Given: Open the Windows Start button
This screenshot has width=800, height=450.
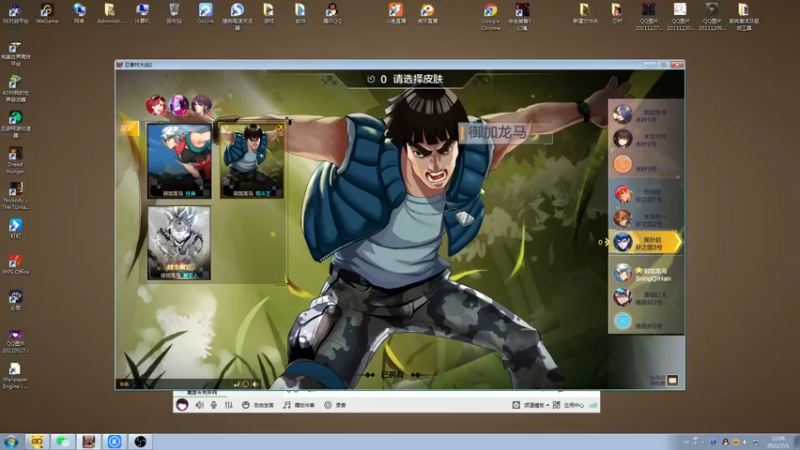Looking at the screenshot, I should tap(11, 441).
